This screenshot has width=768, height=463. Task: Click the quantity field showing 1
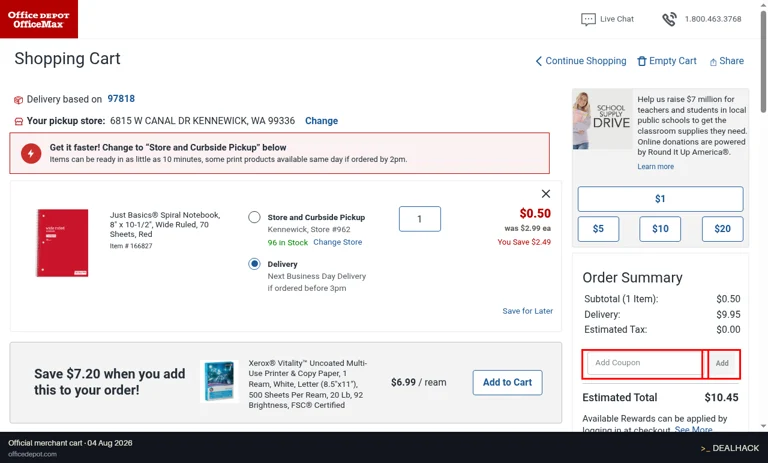420,219
